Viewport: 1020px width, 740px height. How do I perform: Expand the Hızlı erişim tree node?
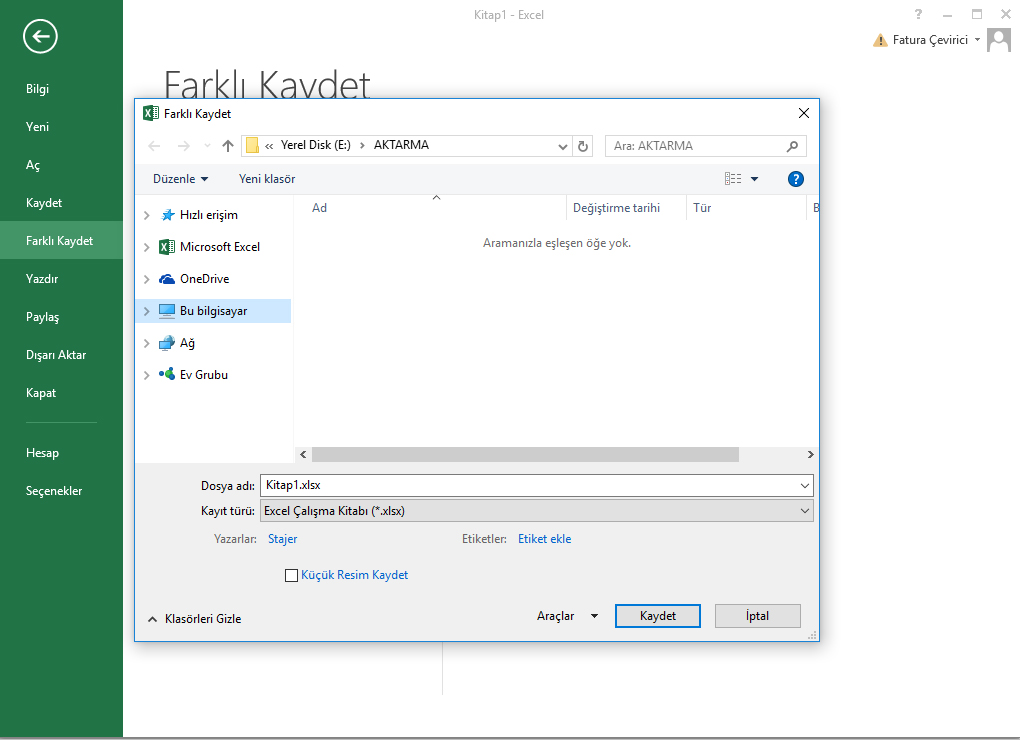[146, 215]
